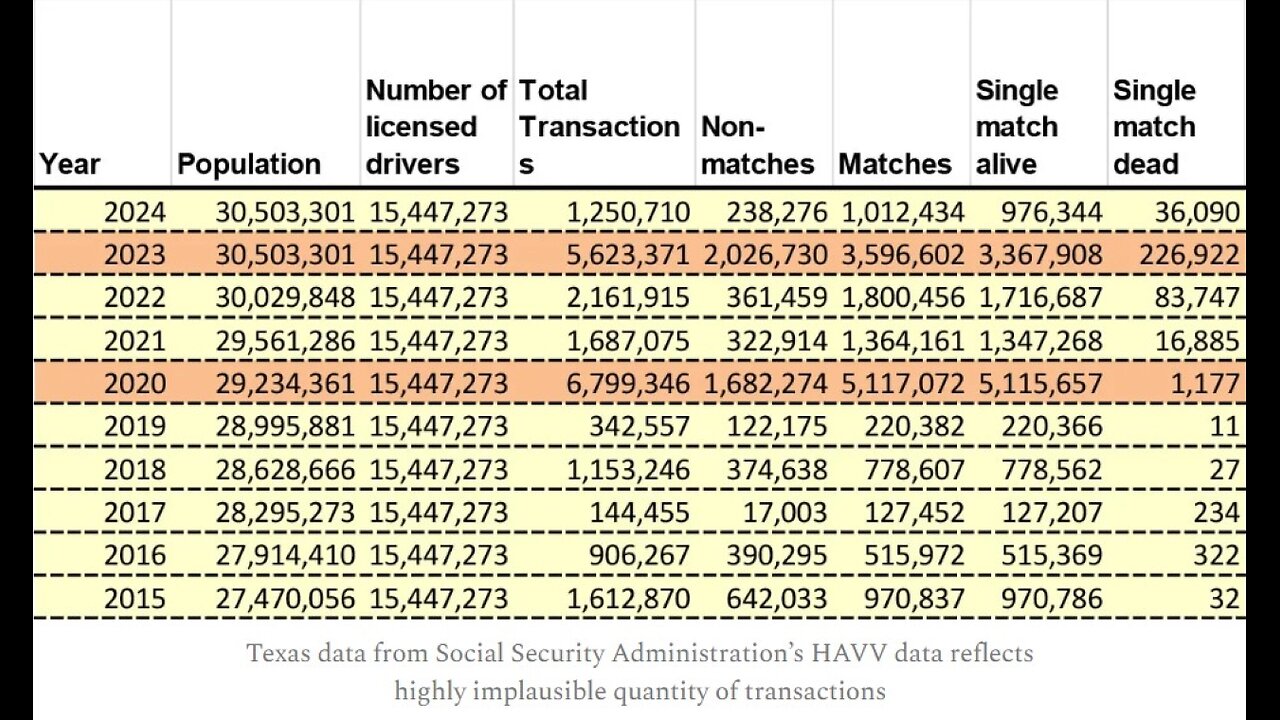Click the Non-matches column header
1280x720 pixels.
click(757, 146)
